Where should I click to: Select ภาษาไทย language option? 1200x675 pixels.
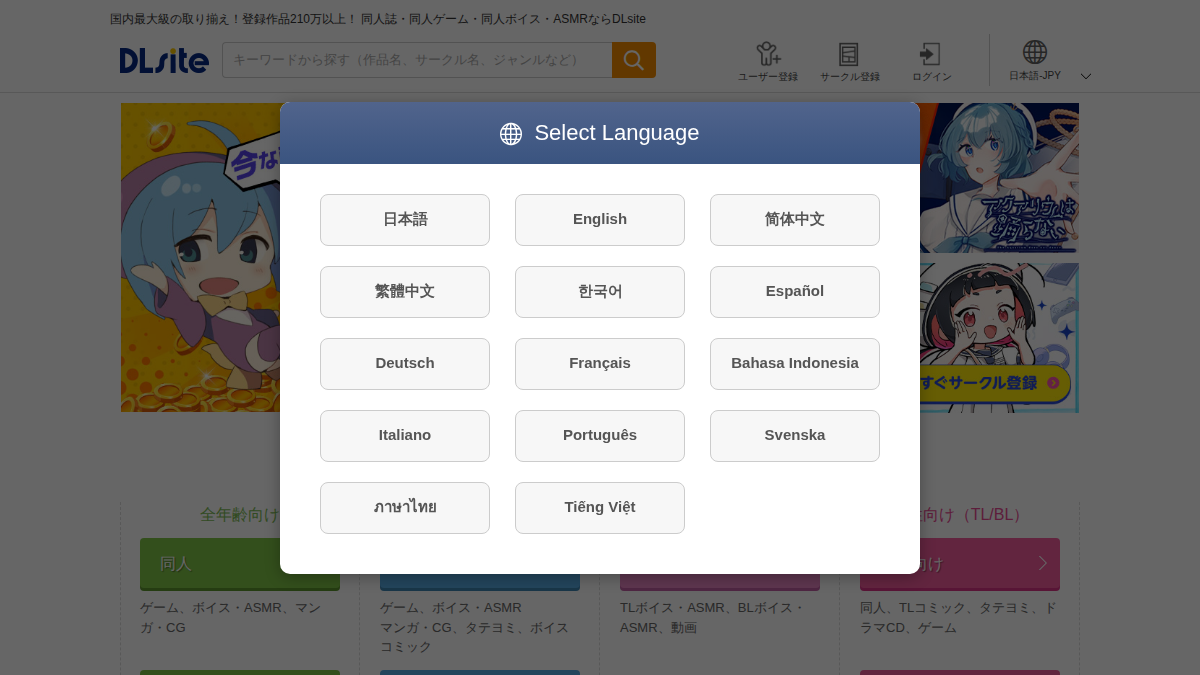405,508
